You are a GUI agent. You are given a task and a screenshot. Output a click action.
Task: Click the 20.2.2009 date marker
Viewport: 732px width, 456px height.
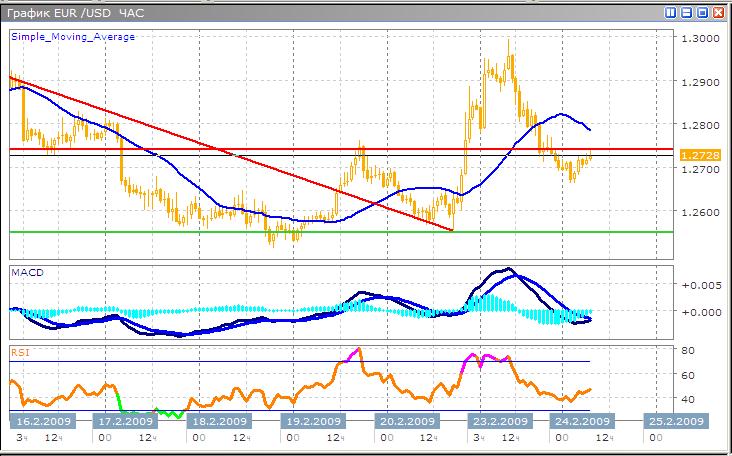pos(406,420)
